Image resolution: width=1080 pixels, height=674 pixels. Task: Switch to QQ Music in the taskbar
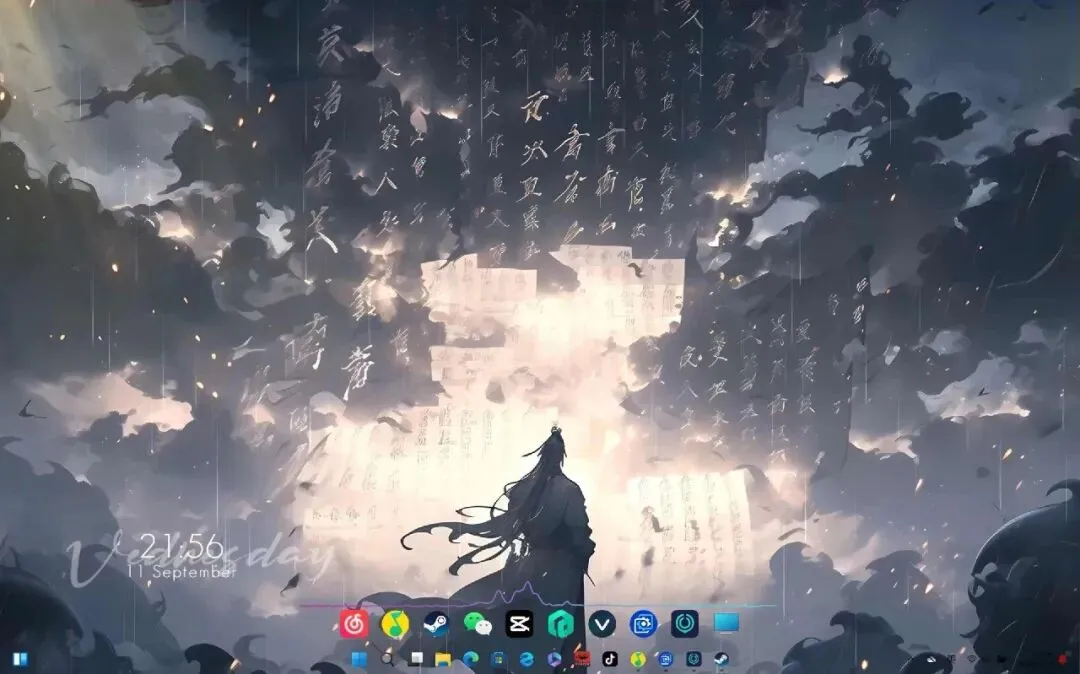638,660
